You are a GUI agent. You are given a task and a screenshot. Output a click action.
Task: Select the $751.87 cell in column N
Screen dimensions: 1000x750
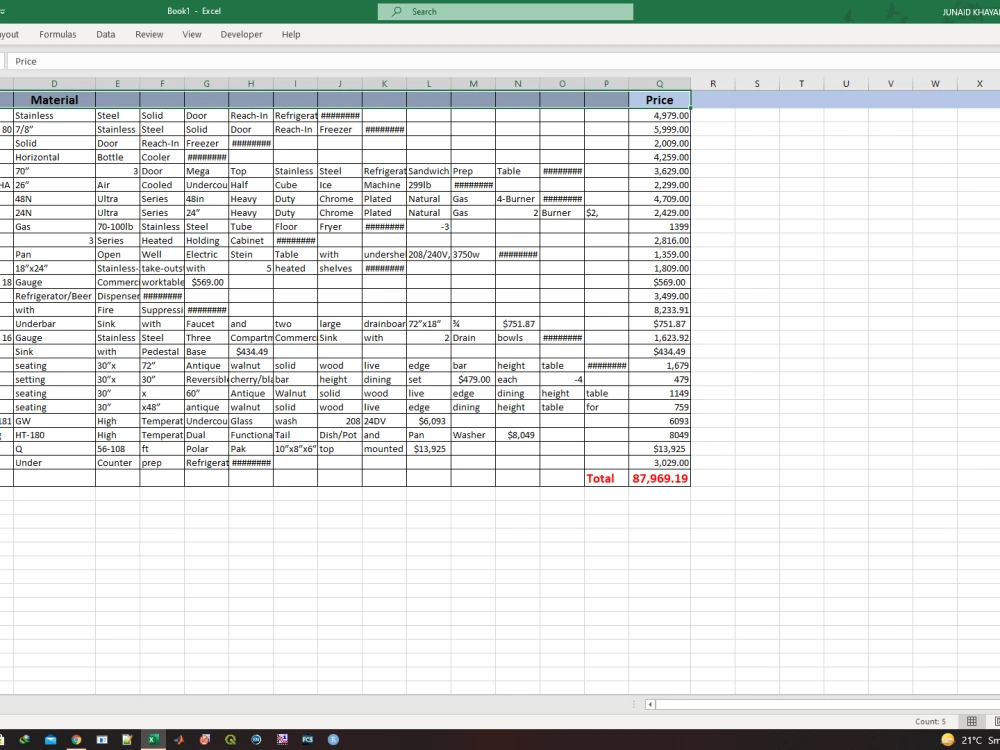point(517,324)
